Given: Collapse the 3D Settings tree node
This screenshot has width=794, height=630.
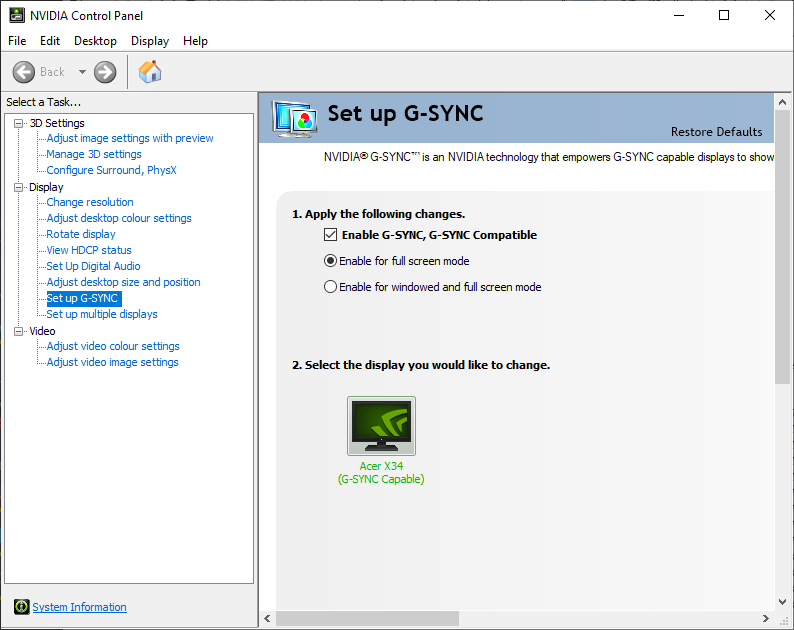Looking at the screenshot, I should point(19,123).
